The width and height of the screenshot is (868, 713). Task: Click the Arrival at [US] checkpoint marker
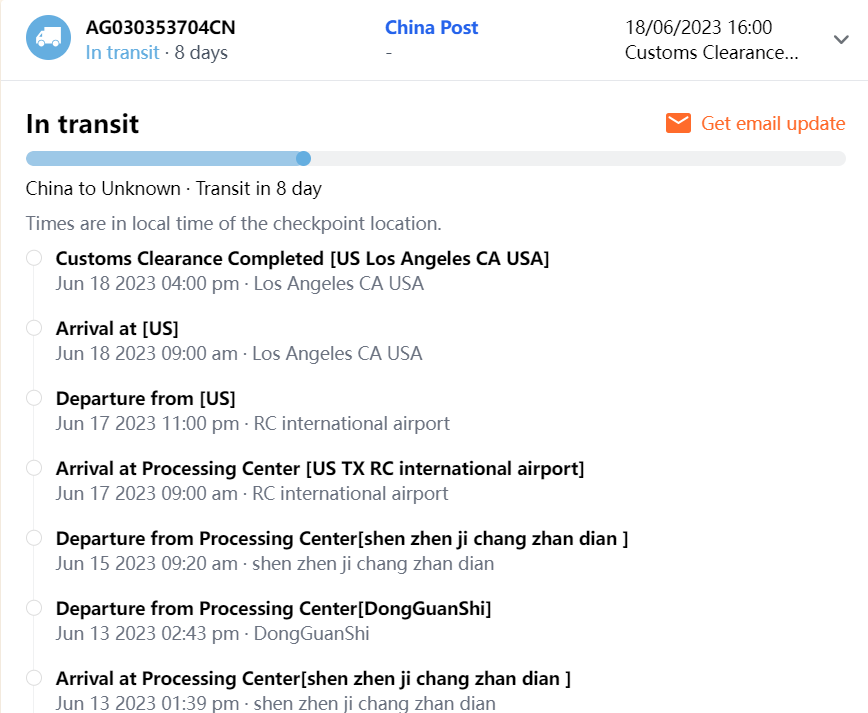click(34, 328)
